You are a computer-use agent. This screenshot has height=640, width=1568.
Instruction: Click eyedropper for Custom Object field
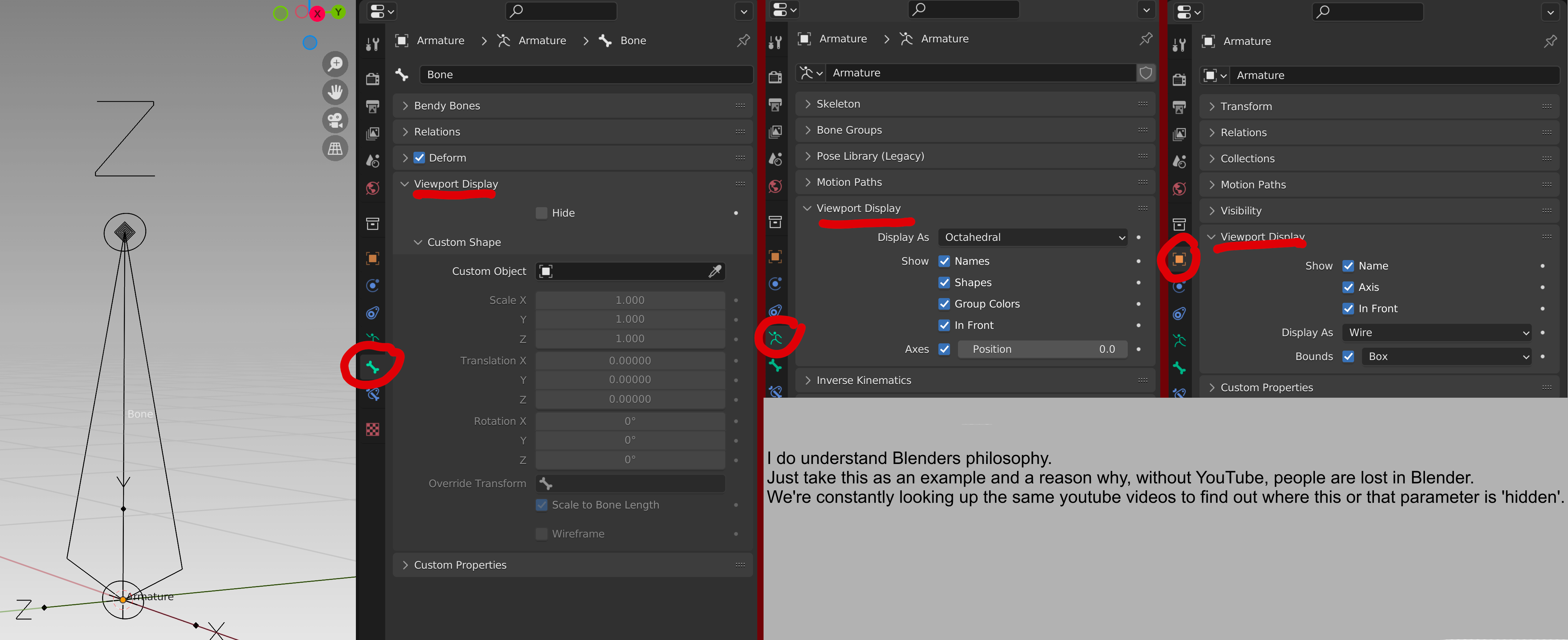click(x=715, y=271)
